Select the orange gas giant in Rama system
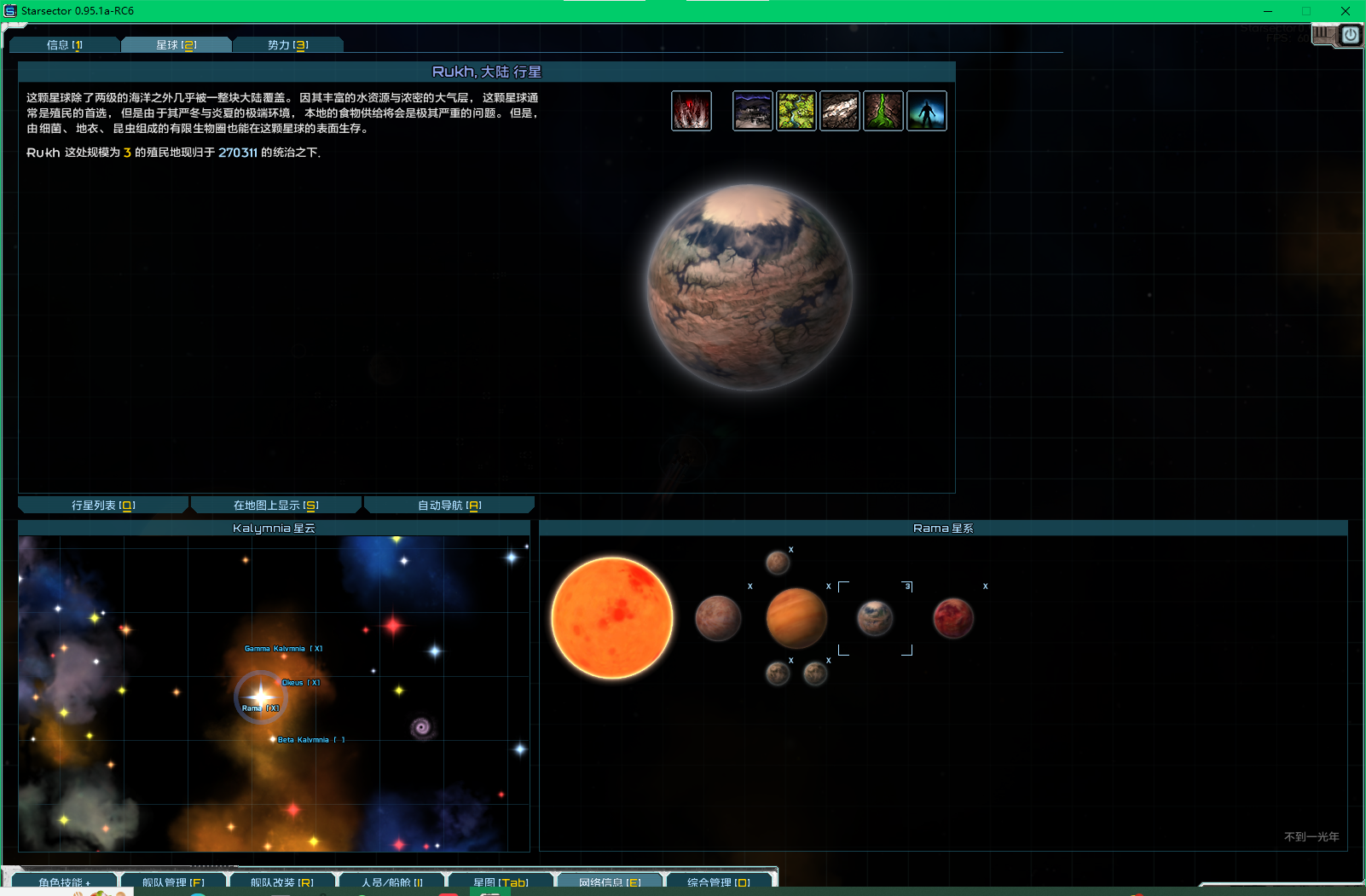Viewport: 1366px width, 896px height. click(796, 618)
